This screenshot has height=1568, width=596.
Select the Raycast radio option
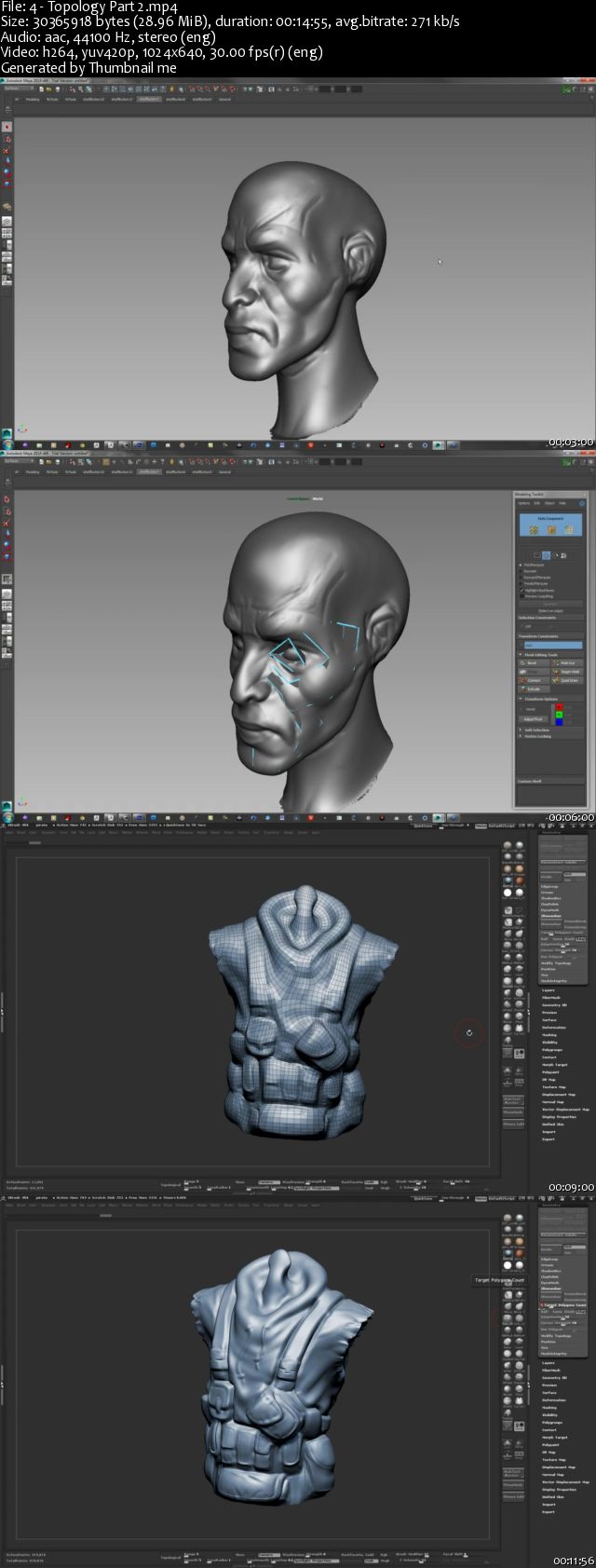[528, 571]
